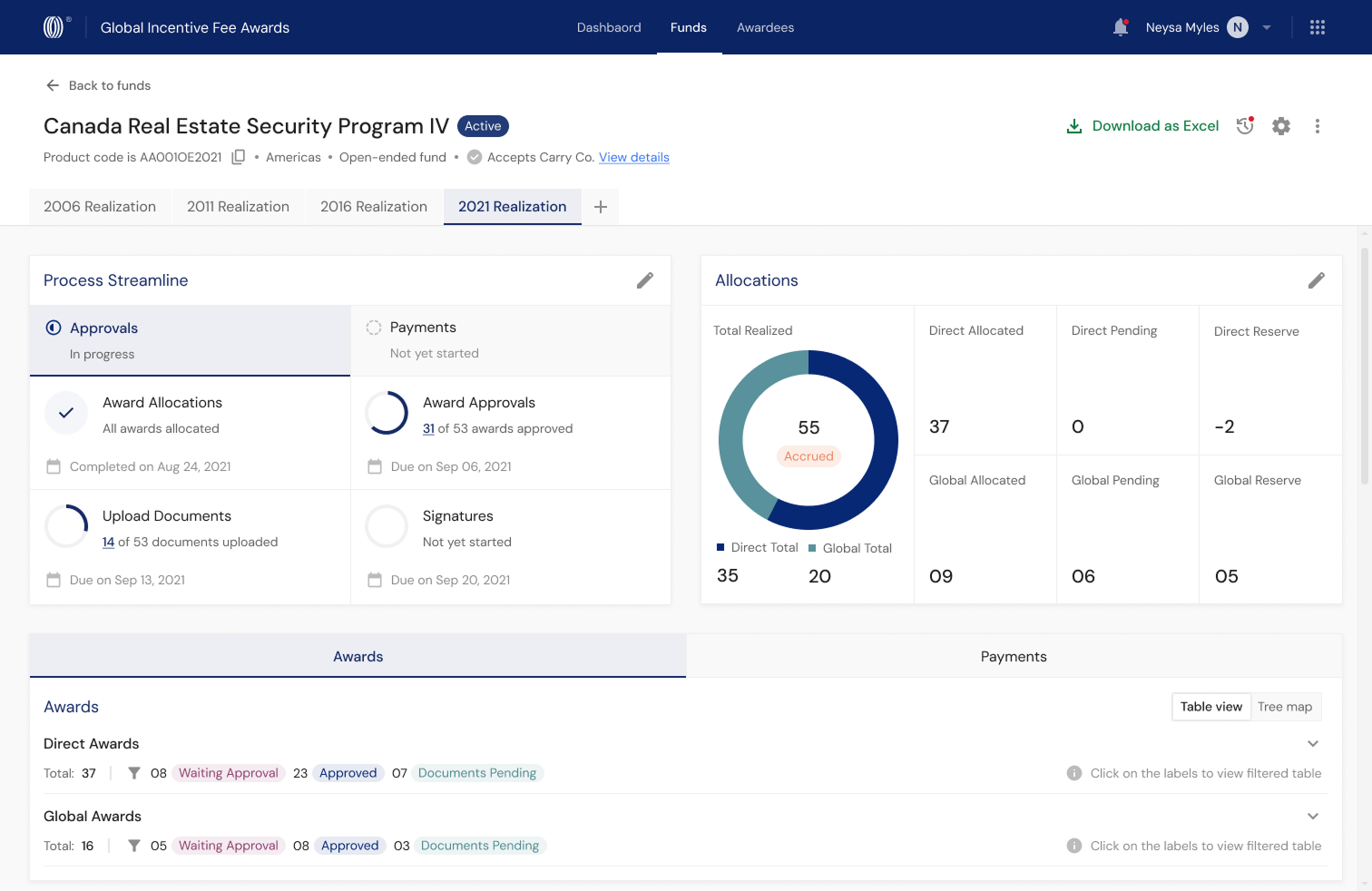Switch to Tree map view

click(1285, 707)
